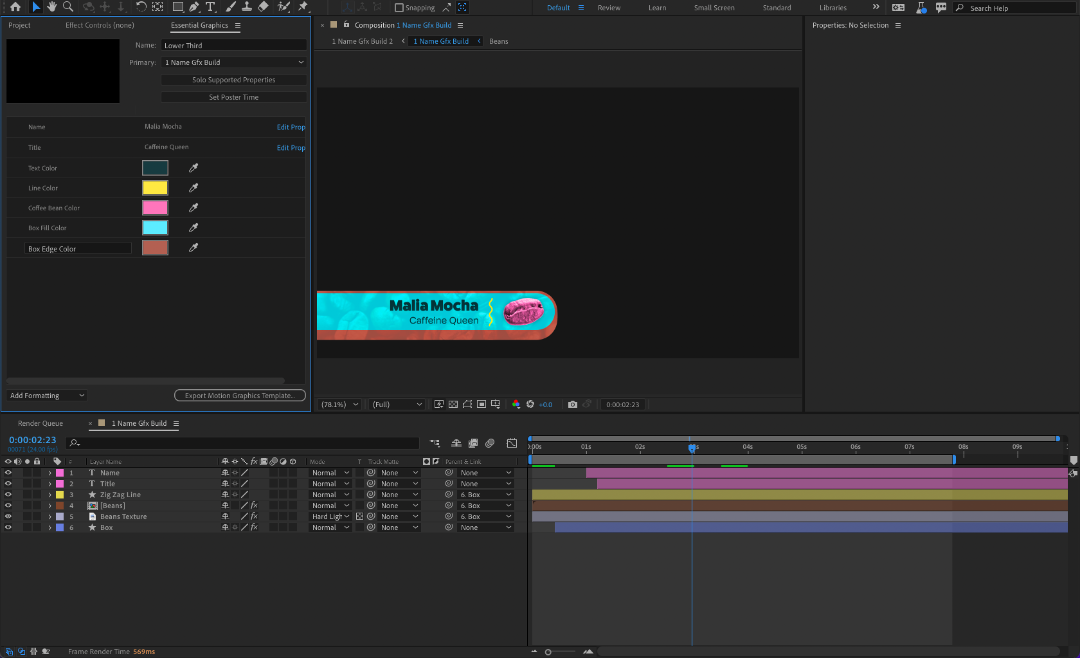
Task: Select the Hand tool in toolbar
Action: click(53, 7)
